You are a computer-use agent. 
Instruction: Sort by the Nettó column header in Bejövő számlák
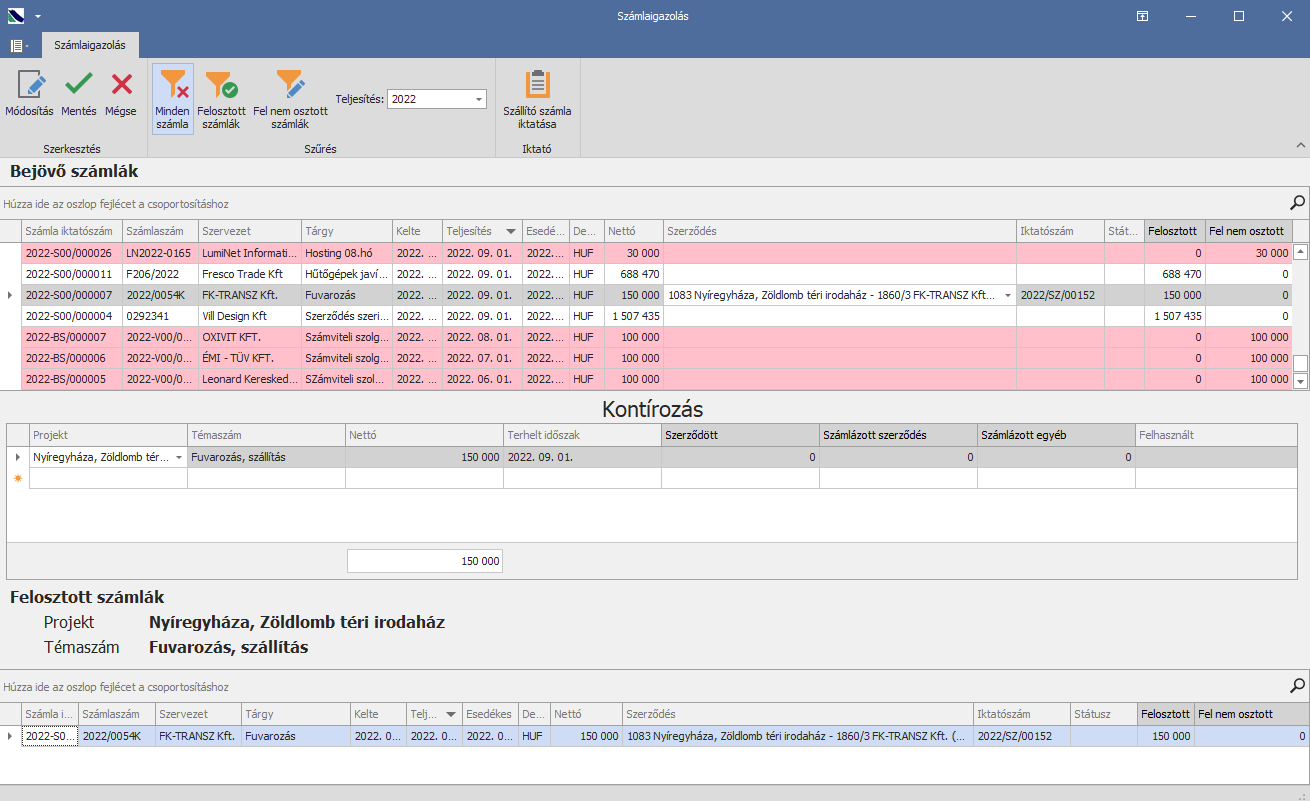point(632,231)
